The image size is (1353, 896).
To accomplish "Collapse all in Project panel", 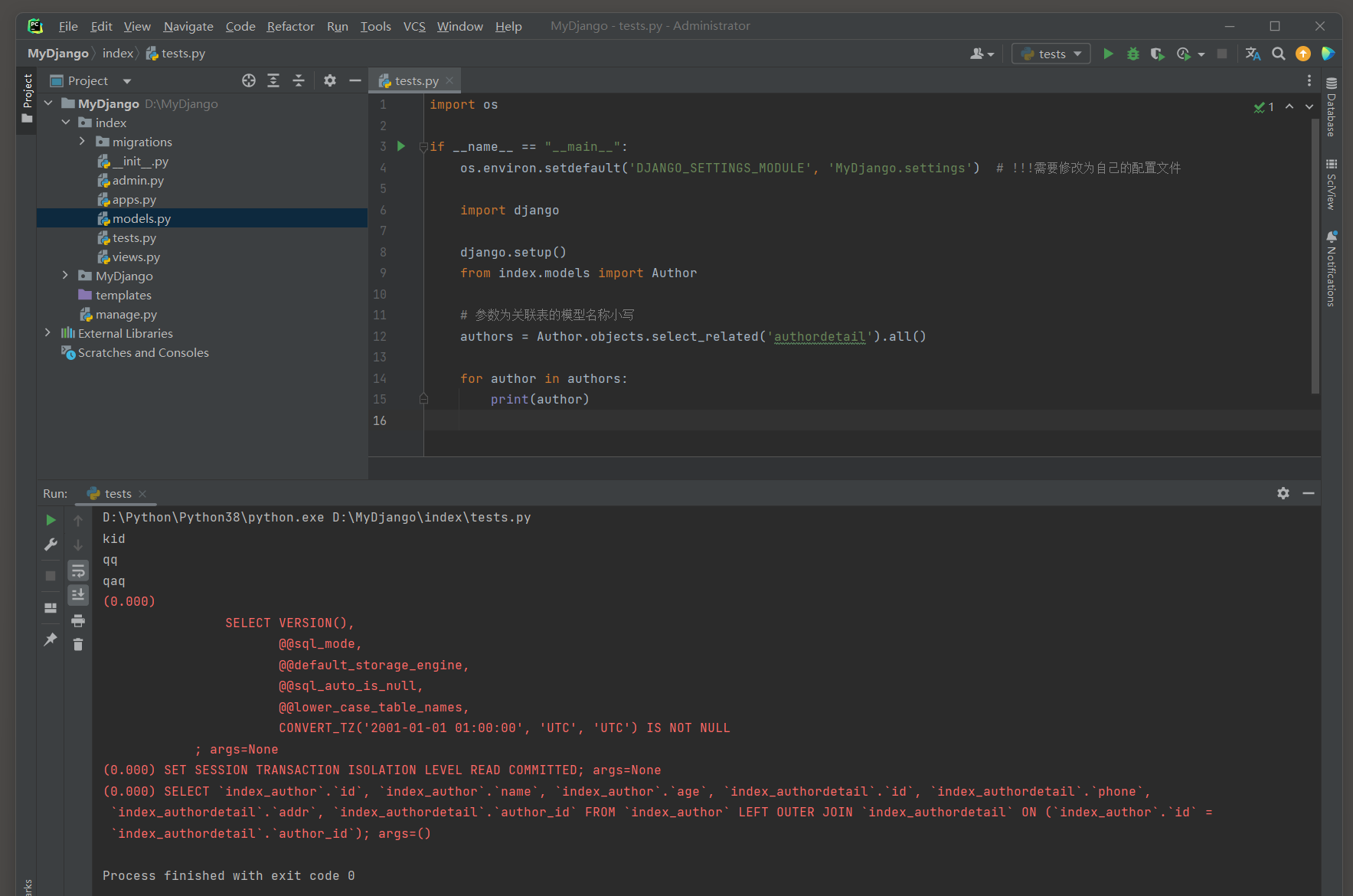I will tap(299, 80).
